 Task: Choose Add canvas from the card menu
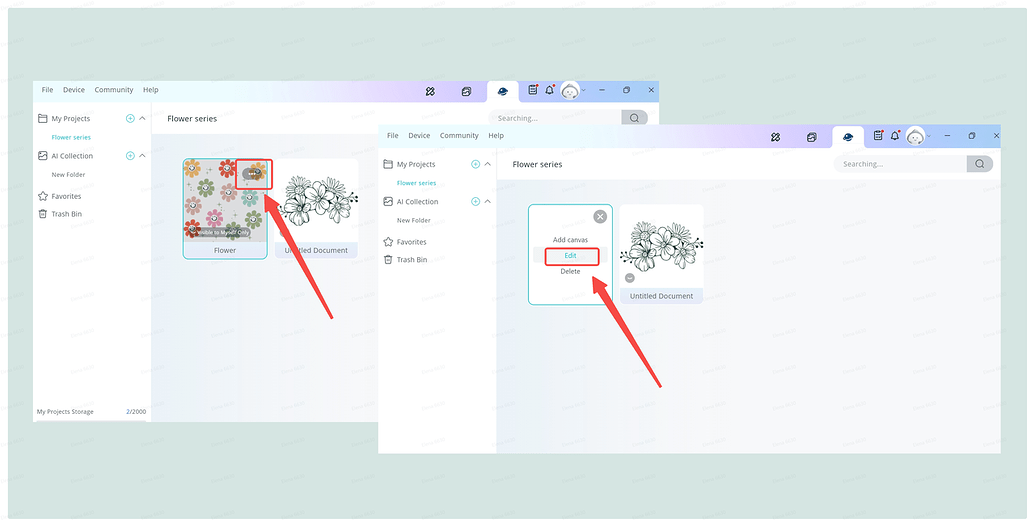tap(570, 240)
